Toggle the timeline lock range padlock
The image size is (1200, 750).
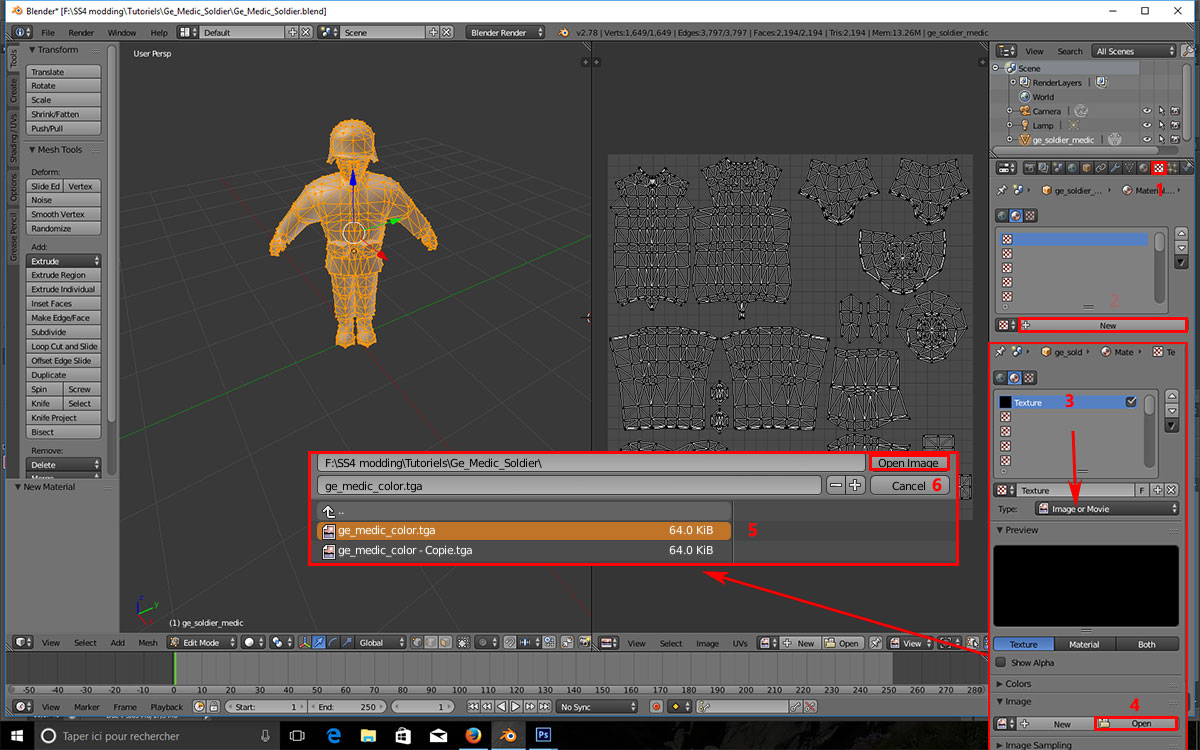213,707
